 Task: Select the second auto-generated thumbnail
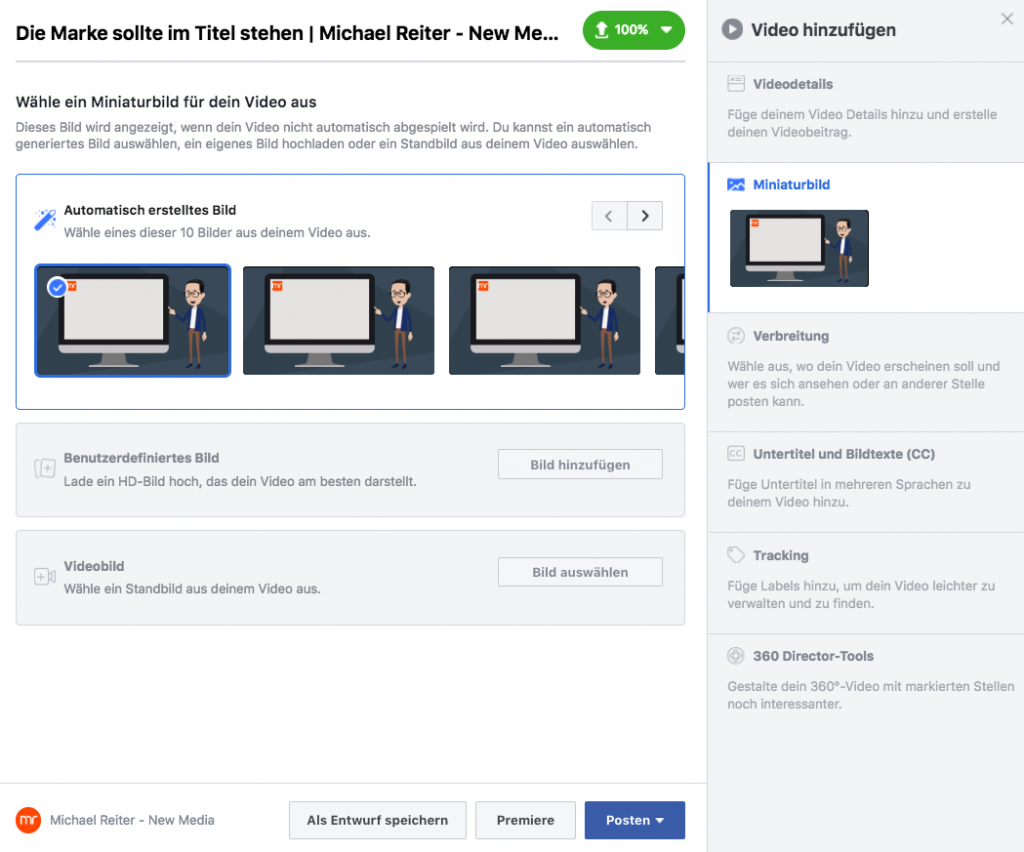coord(338,320)
